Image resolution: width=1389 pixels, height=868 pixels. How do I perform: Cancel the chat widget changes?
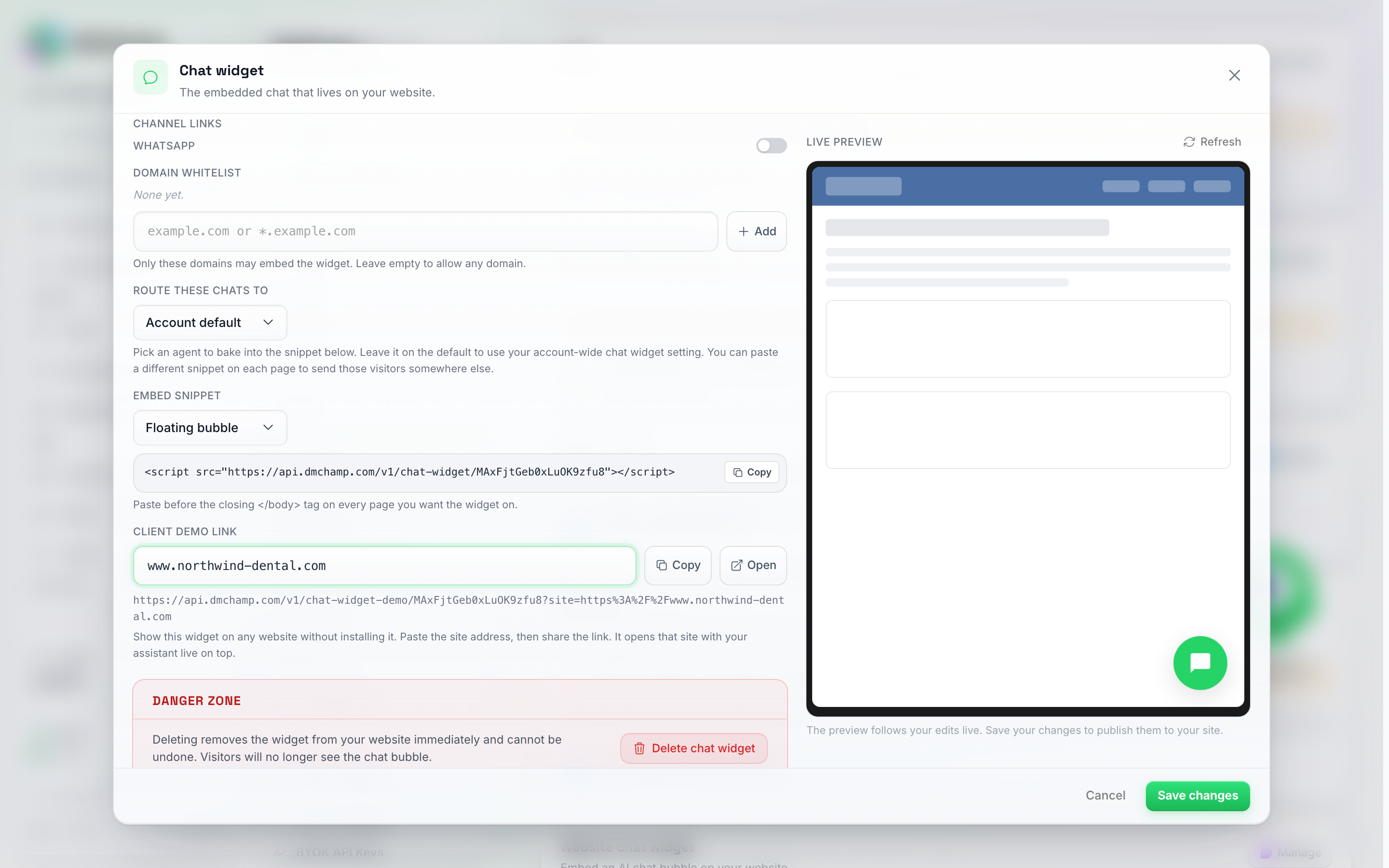(x=1105, y=796)
